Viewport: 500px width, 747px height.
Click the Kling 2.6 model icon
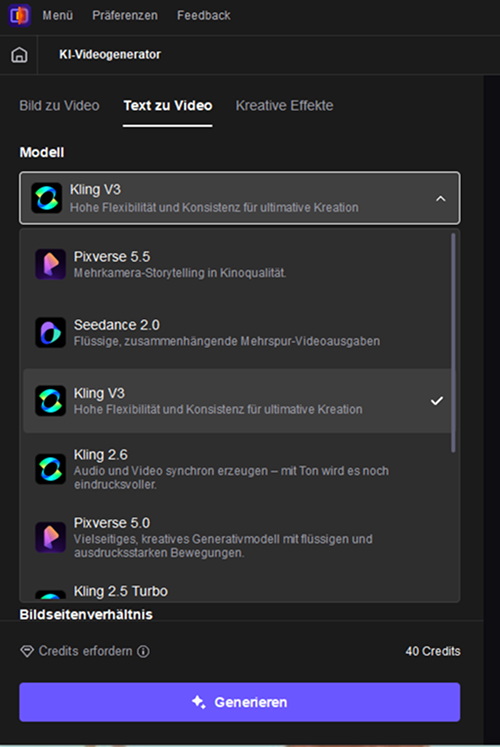pyautogui.click(x=50, y=469)
